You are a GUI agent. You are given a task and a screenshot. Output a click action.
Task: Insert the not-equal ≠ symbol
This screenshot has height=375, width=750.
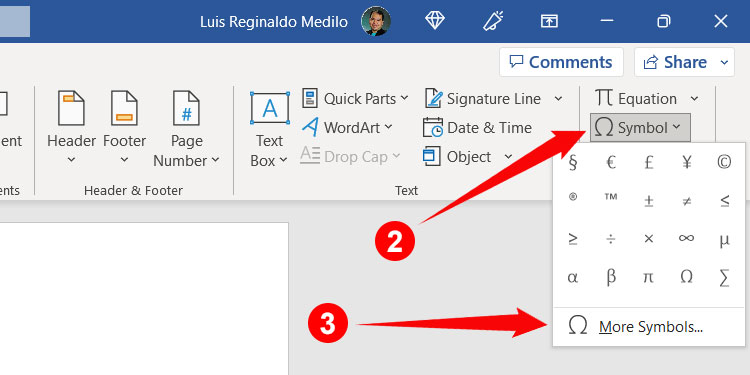coord(686,201)
